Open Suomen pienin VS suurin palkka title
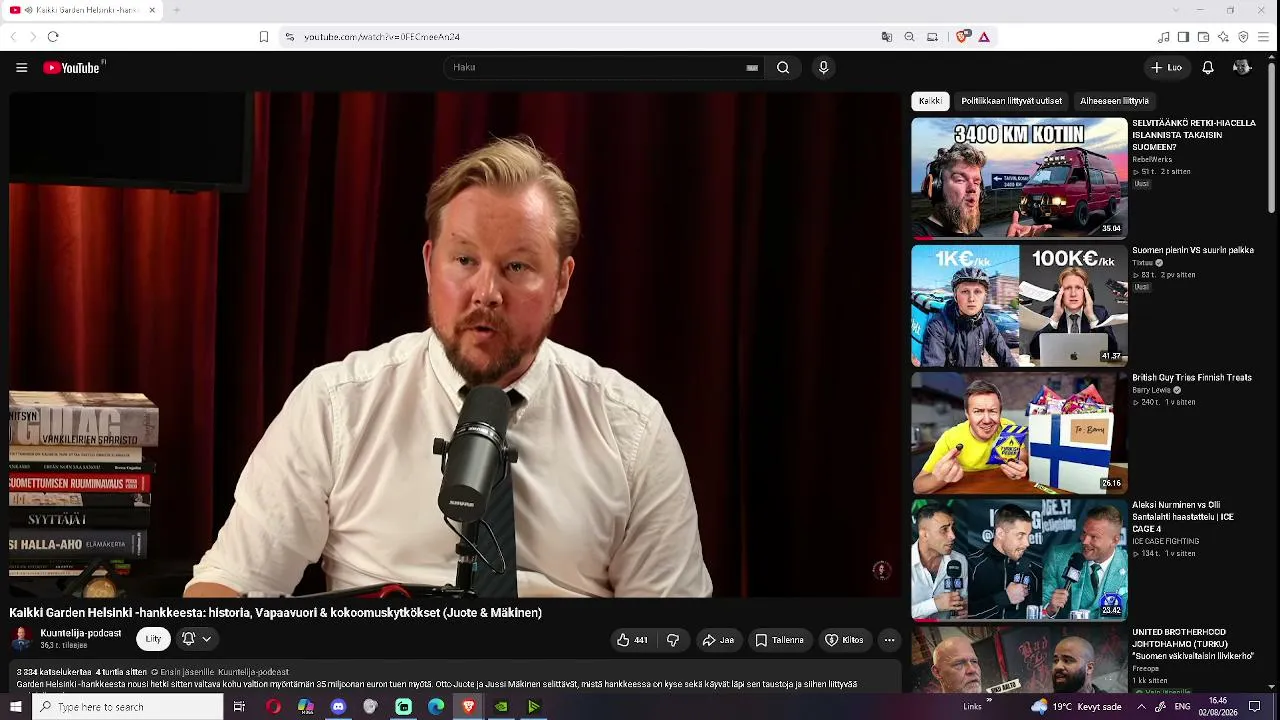1280x720 pixels. [x=1192, y=250]
